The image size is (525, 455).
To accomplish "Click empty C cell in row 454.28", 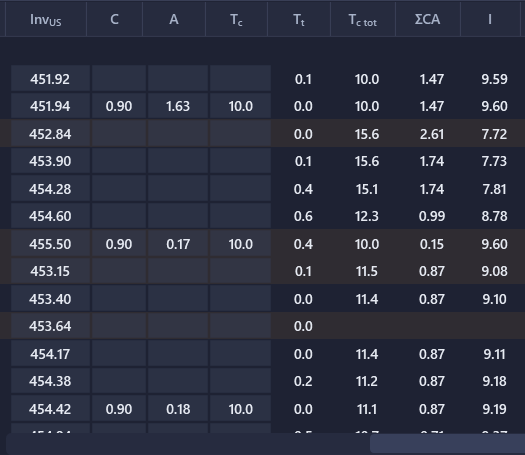I will (x=119, y=189).
